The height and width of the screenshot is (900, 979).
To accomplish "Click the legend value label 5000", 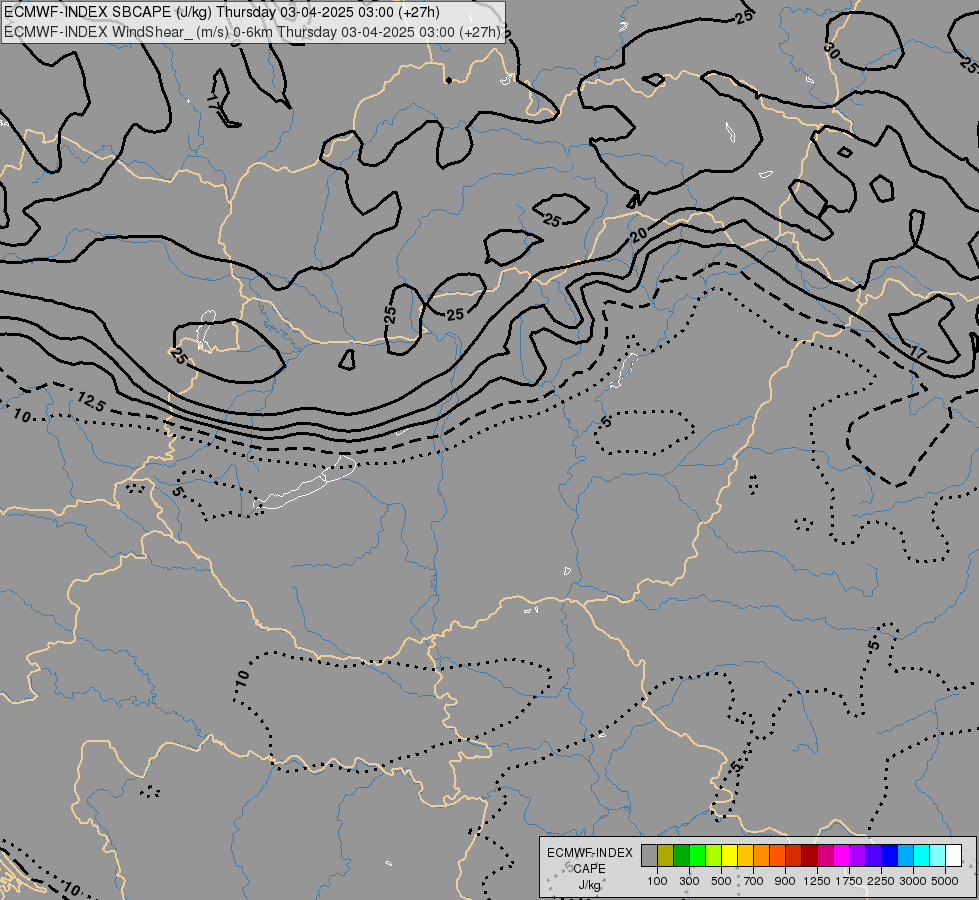I will (x=945, y=881).
